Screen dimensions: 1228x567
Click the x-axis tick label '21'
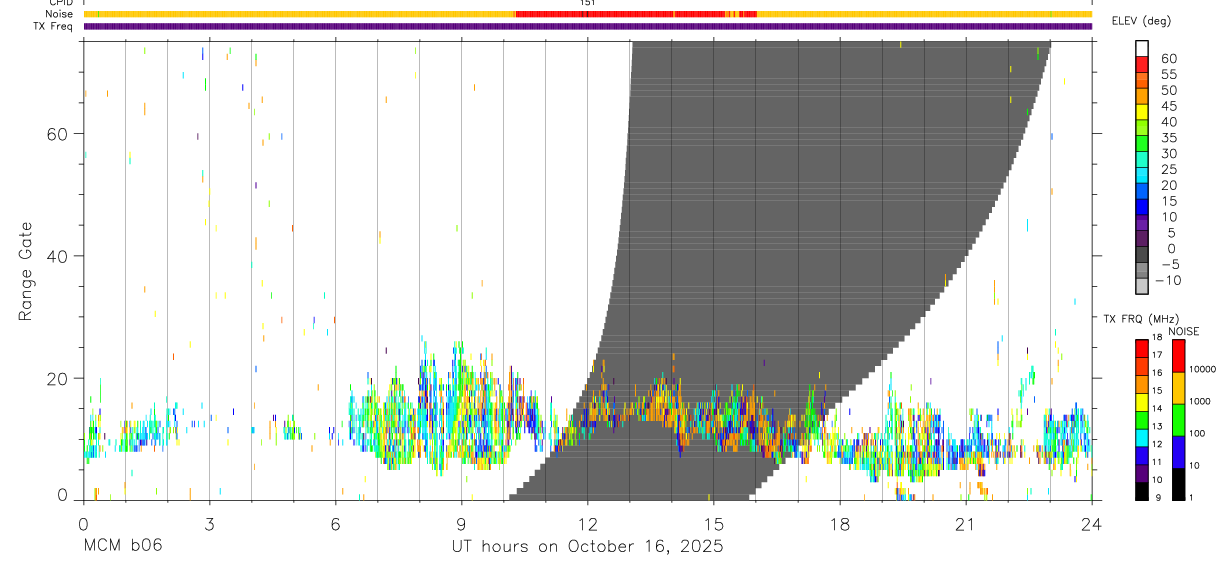pos(965,524)
